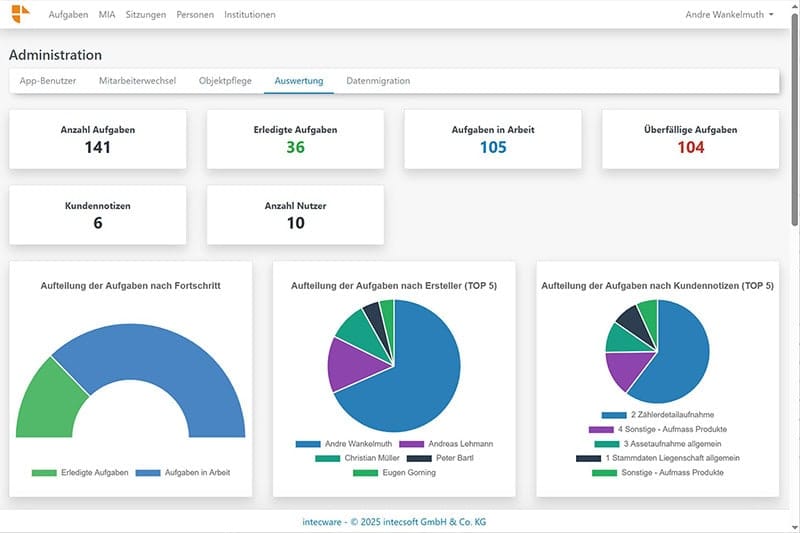Open the Institutionen navigation link

(250, 15)
